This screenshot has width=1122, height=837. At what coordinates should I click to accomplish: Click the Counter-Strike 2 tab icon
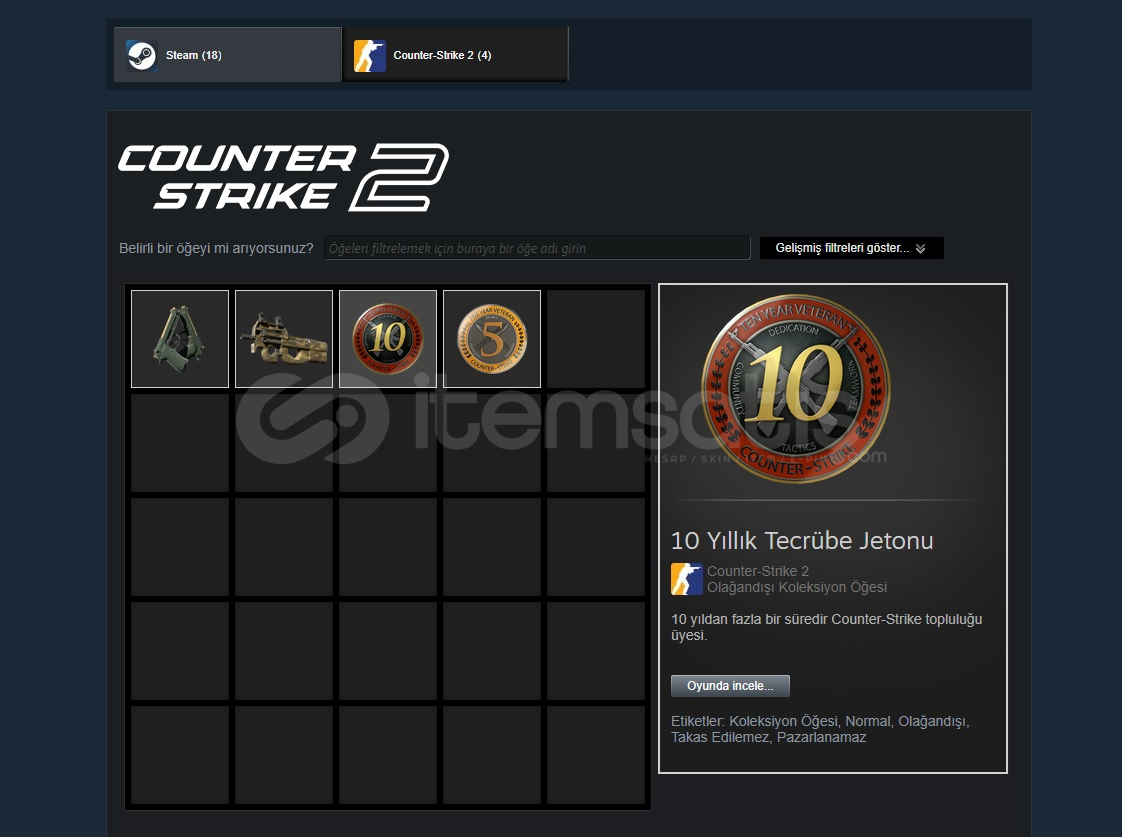370,55
